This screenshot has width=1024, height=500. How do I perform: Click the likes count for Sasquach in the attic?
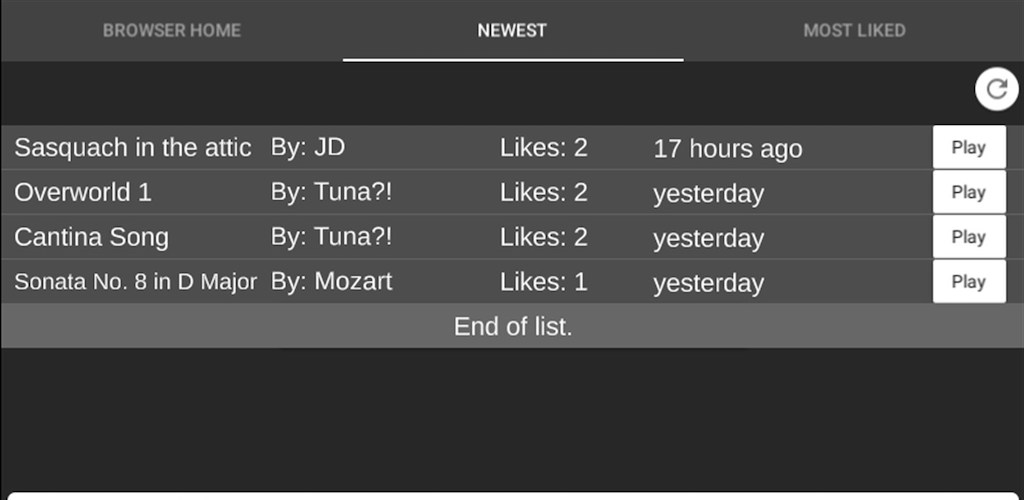pos(544,148)
